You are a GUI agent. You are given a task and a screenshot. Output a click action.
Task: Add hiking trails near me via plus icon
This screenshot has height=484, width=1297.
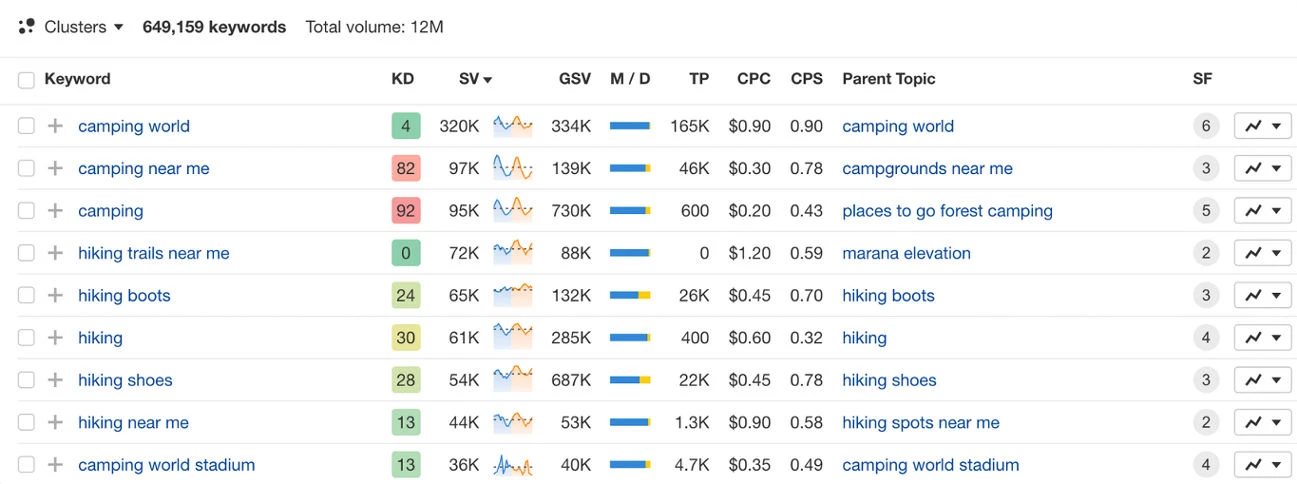56,253
